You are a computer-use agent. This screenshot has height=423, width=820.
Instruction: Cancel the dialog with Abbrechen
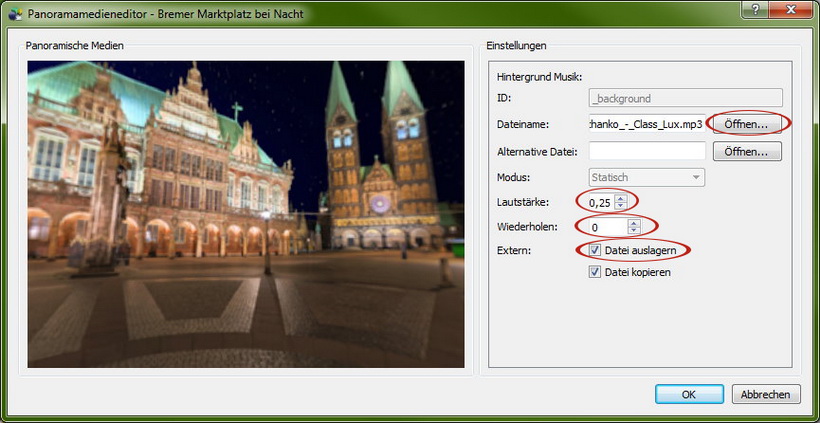(x=766, y=394)
